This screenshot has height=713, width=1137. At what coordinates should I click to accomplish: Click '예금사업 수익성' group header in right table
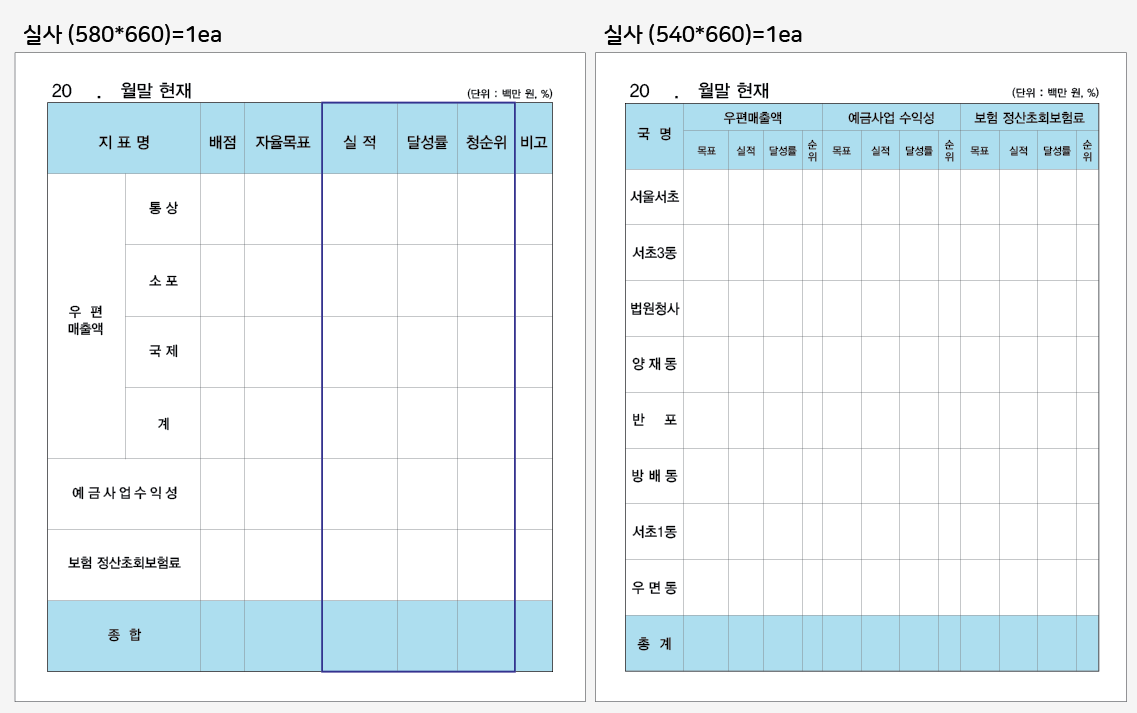coord(891,118)
